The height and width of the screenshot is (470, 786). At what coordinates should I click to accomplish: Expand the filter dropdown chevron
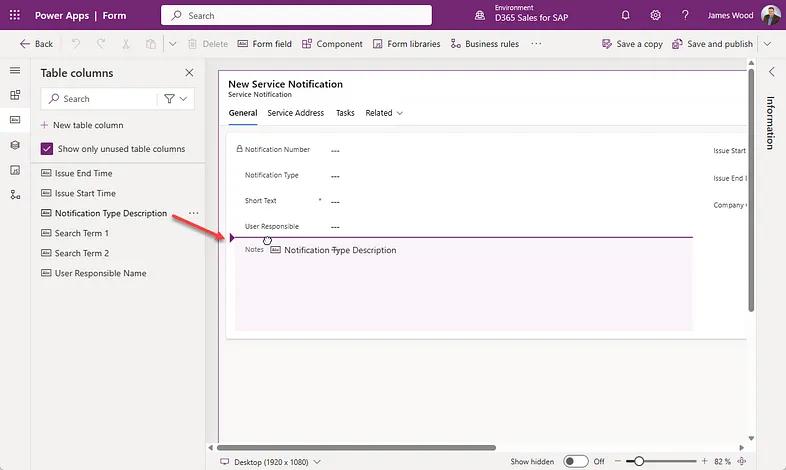[183, 99]
